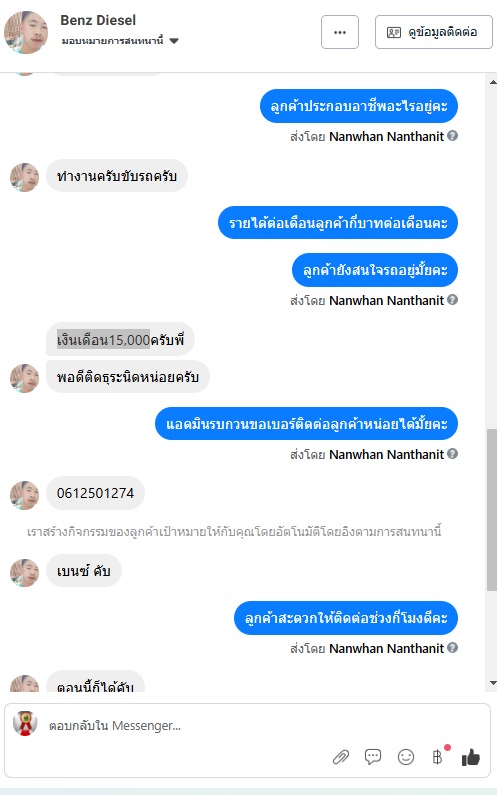This screenshot has height=795, width=497.
Task: Click help icon beside first Nanwhan Nanthanit label
Action: (453, 135)
